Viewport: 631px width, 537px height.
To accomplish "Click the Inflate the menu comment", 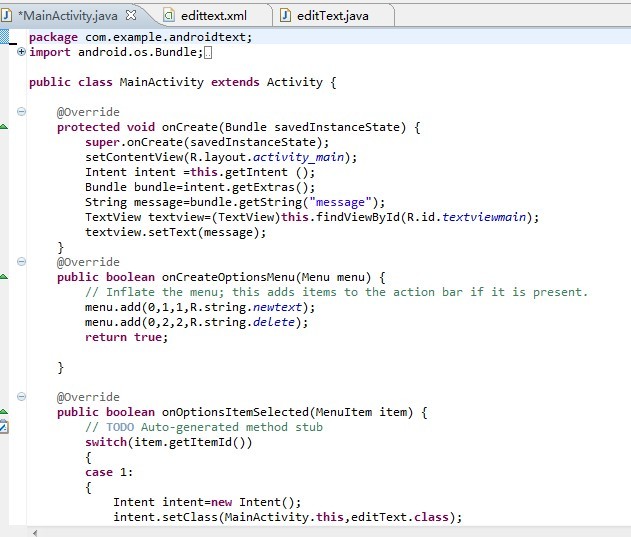I will pyautogui.click(x=336, y=292).
